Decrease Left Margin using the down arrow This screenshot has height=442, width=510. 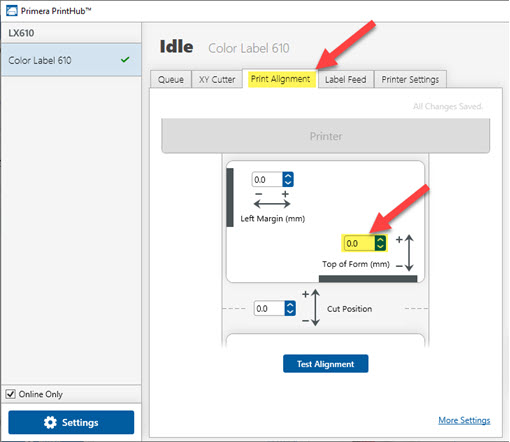(288, 183)
